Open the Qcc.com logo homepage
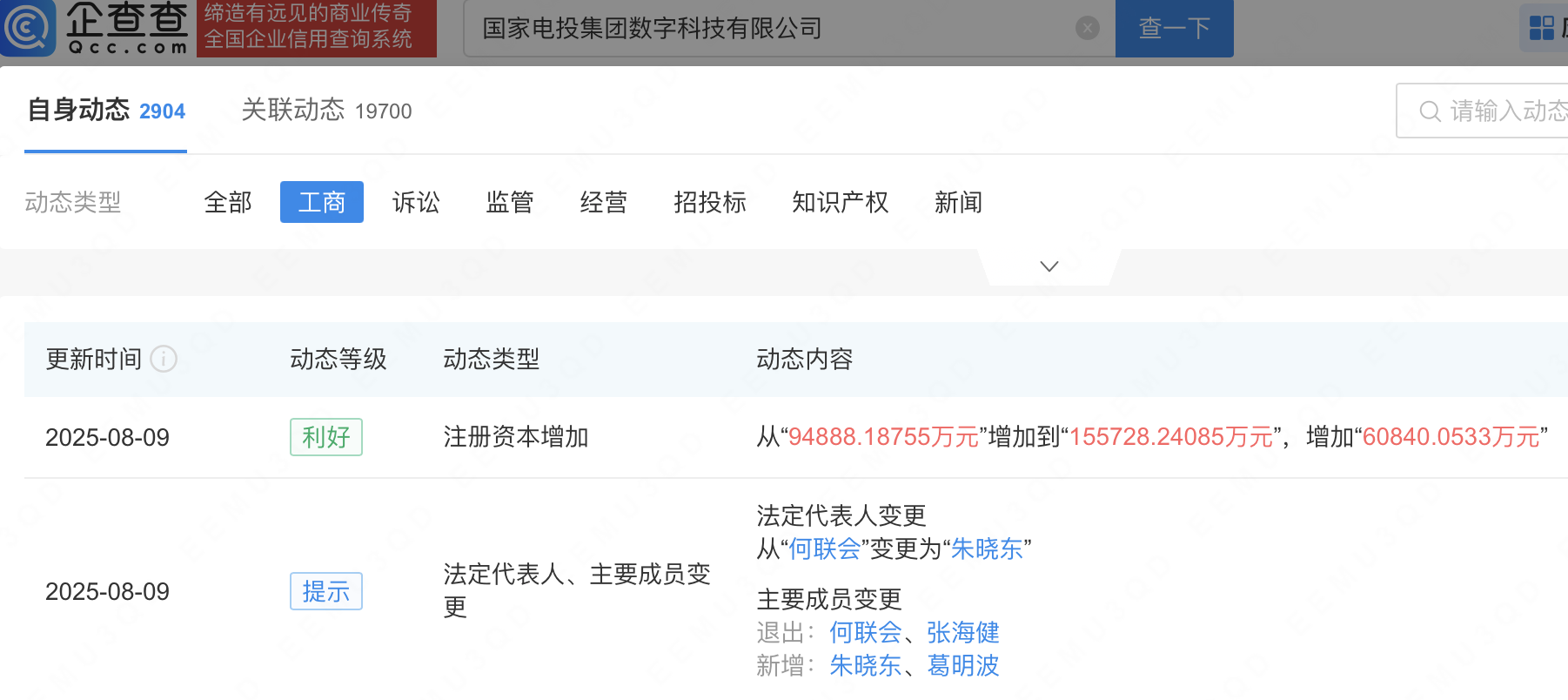Screen dimensions: 1568x700 click(x=96, y=28)
